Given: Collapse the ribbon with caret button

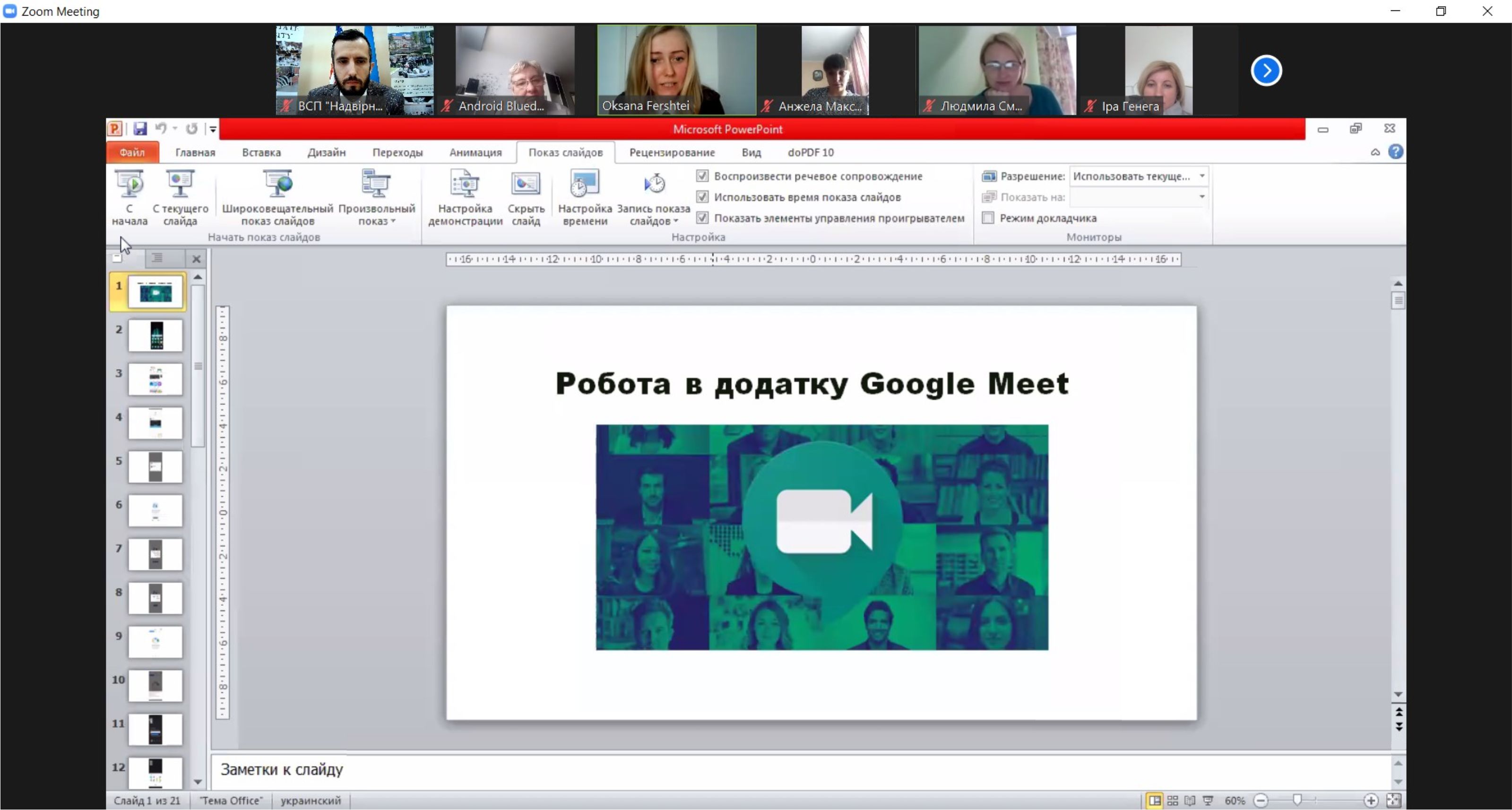Looking at the screenshot, I should 1375,152.
